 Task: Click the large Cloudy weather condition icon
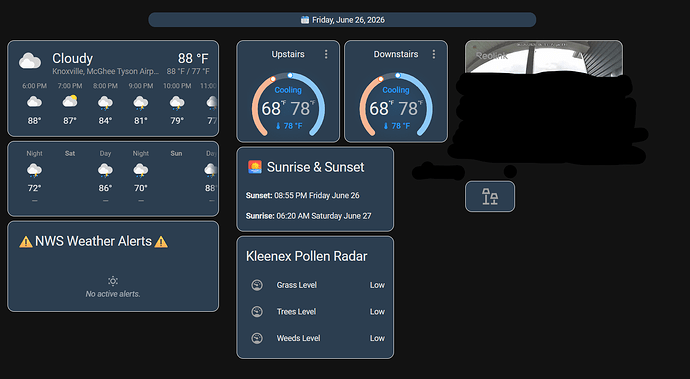(30, 61)
